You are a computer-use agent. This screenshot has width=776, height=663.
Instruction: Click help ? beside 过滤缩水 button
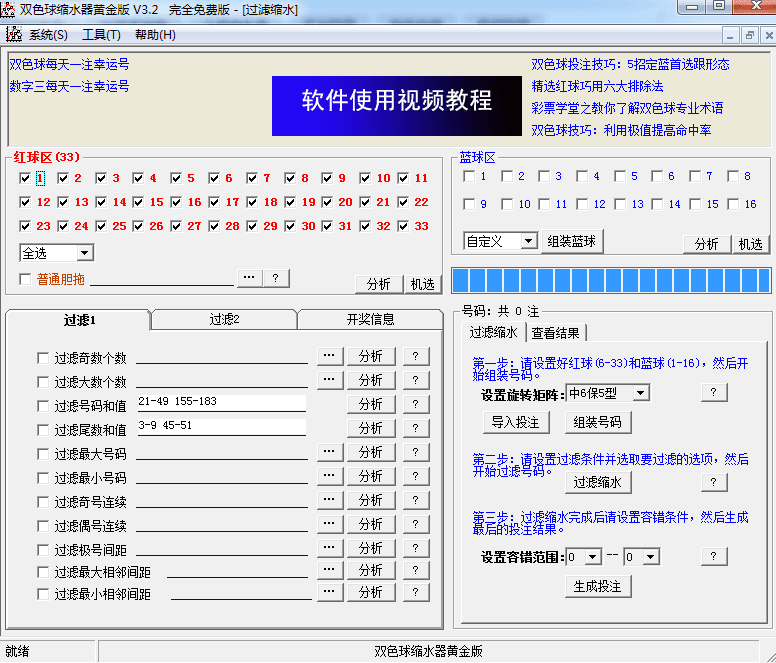[x=713, y=482]
